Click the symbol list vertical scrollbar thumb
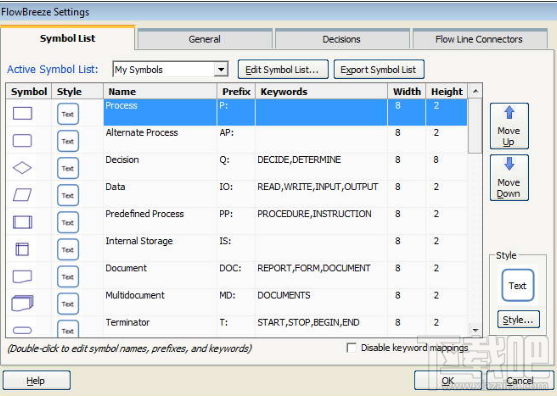 tap(475, 126)
